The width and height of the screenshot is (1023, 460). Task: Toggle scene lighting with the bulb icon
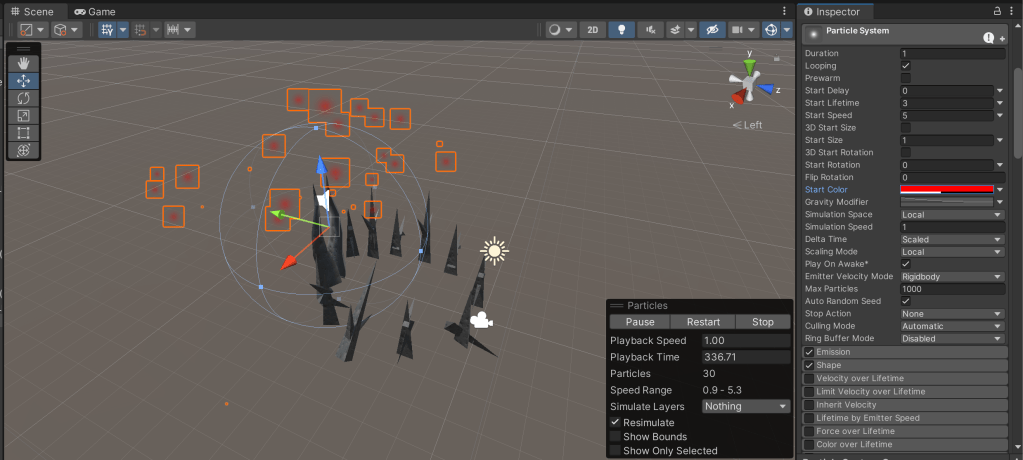coord(622,30)
